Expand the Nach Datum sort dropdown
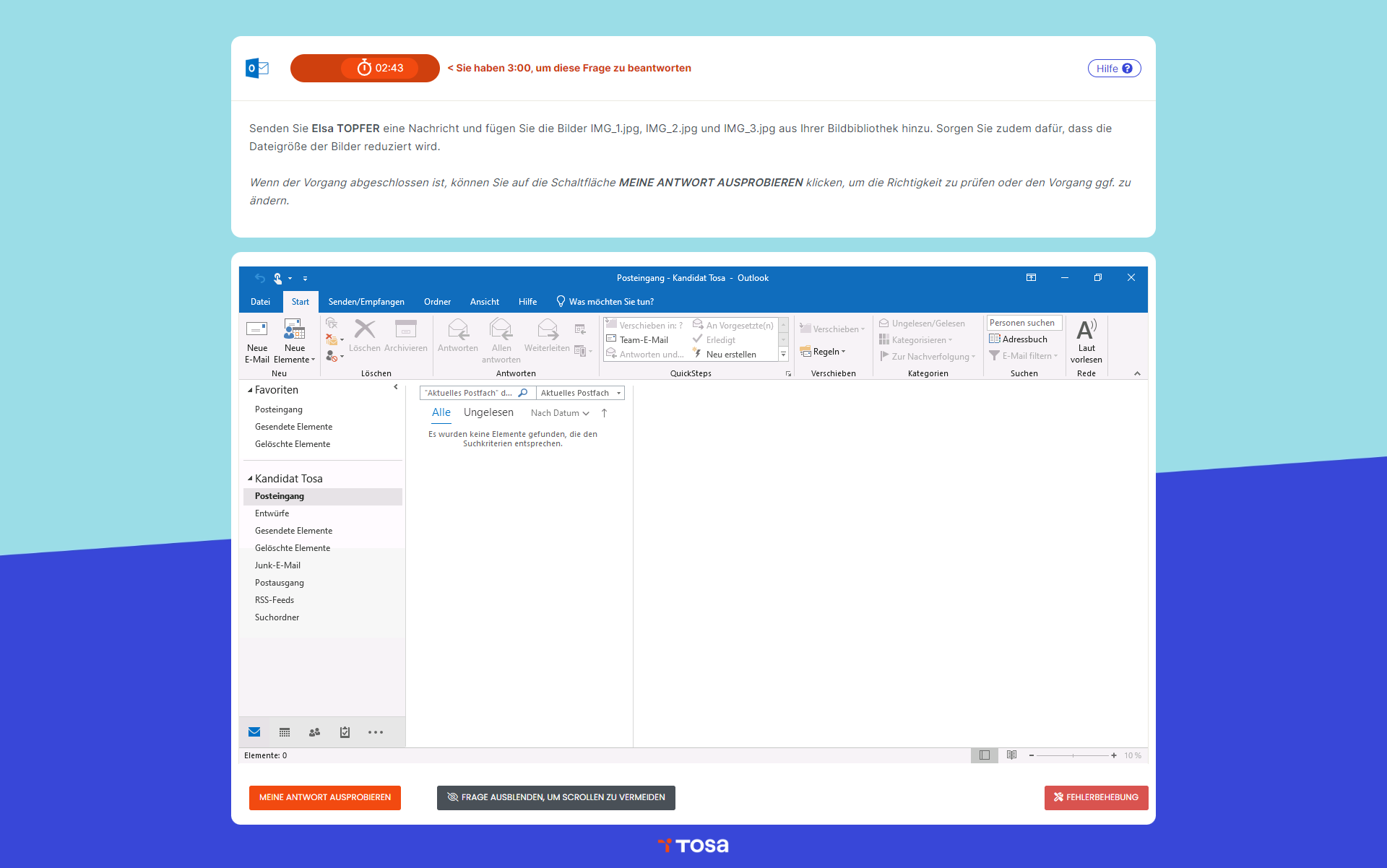1387x868 pixels. (560, 413)
